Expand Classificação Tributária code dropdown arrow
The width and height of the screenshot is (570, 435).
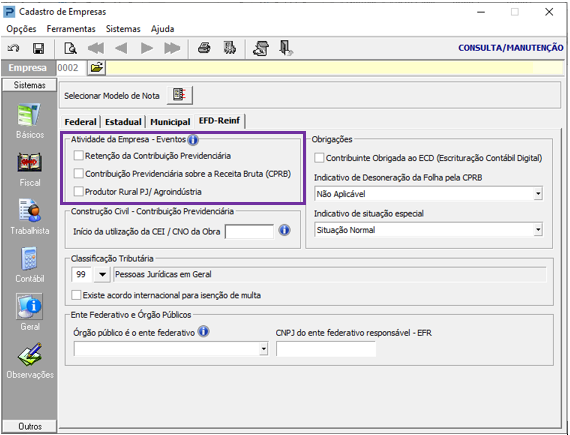tap(102, 274)
